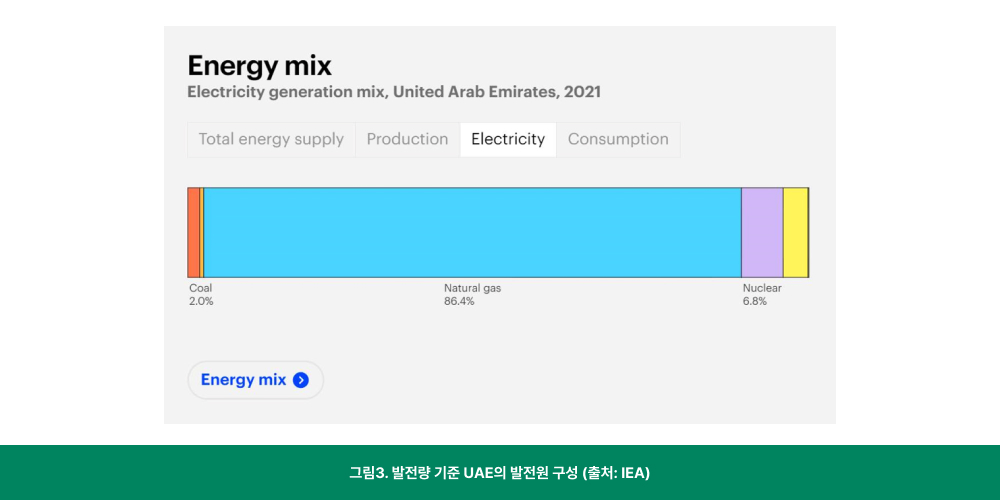The width and height of the screenshot is (1000, 500).
Task: Click the orange Coal bar segment
Action: pos(193,233)
